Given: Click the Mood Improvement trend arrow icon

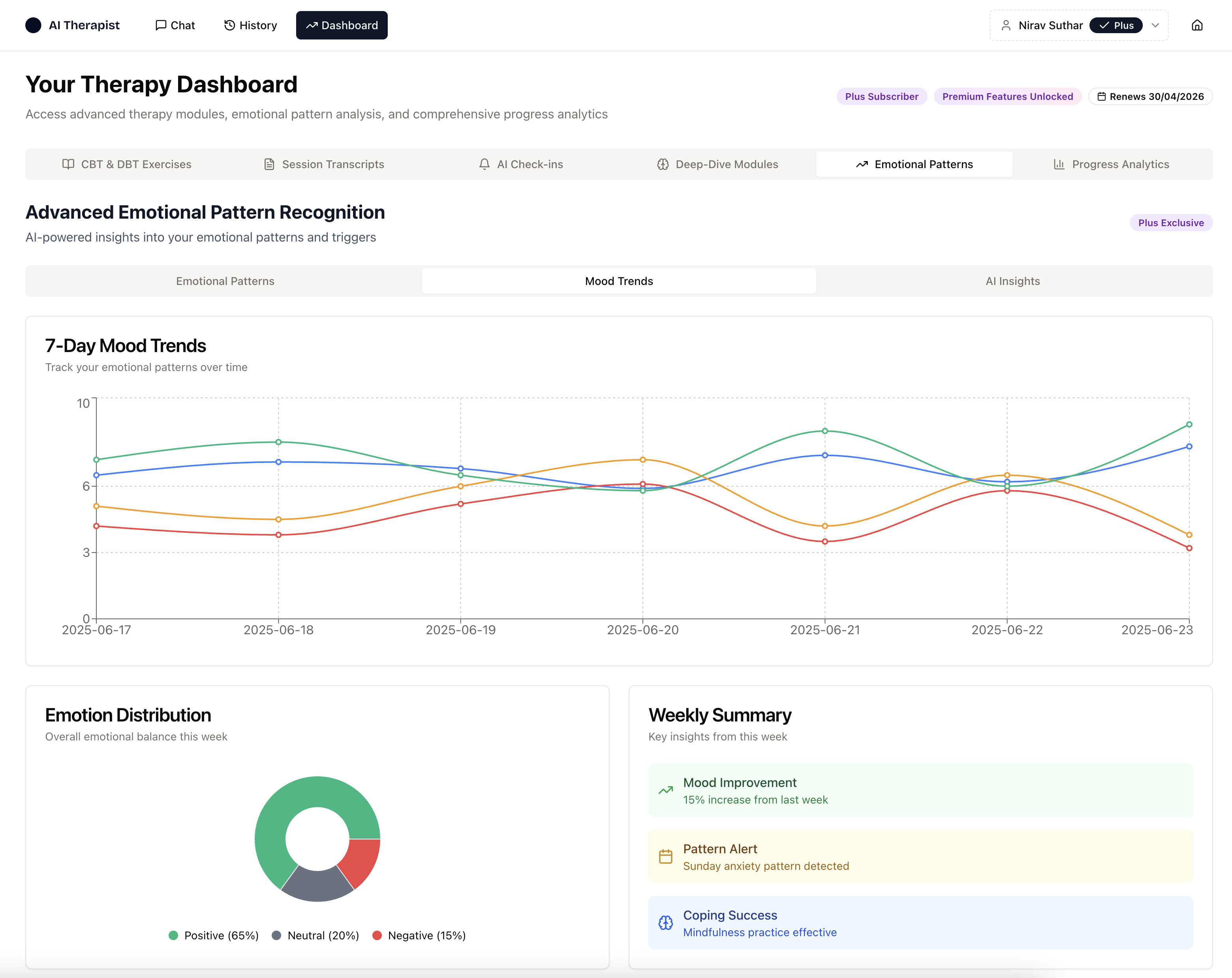Looking at the screenshot, I should click(665, 791).
